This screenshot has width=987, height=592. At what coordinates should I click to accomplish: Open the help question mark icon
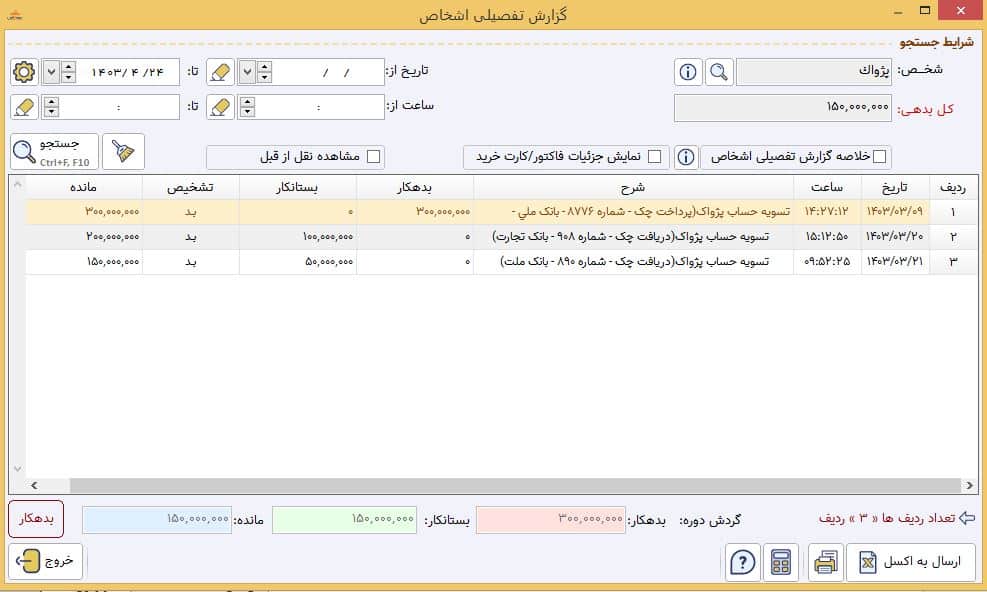[743, 562]
